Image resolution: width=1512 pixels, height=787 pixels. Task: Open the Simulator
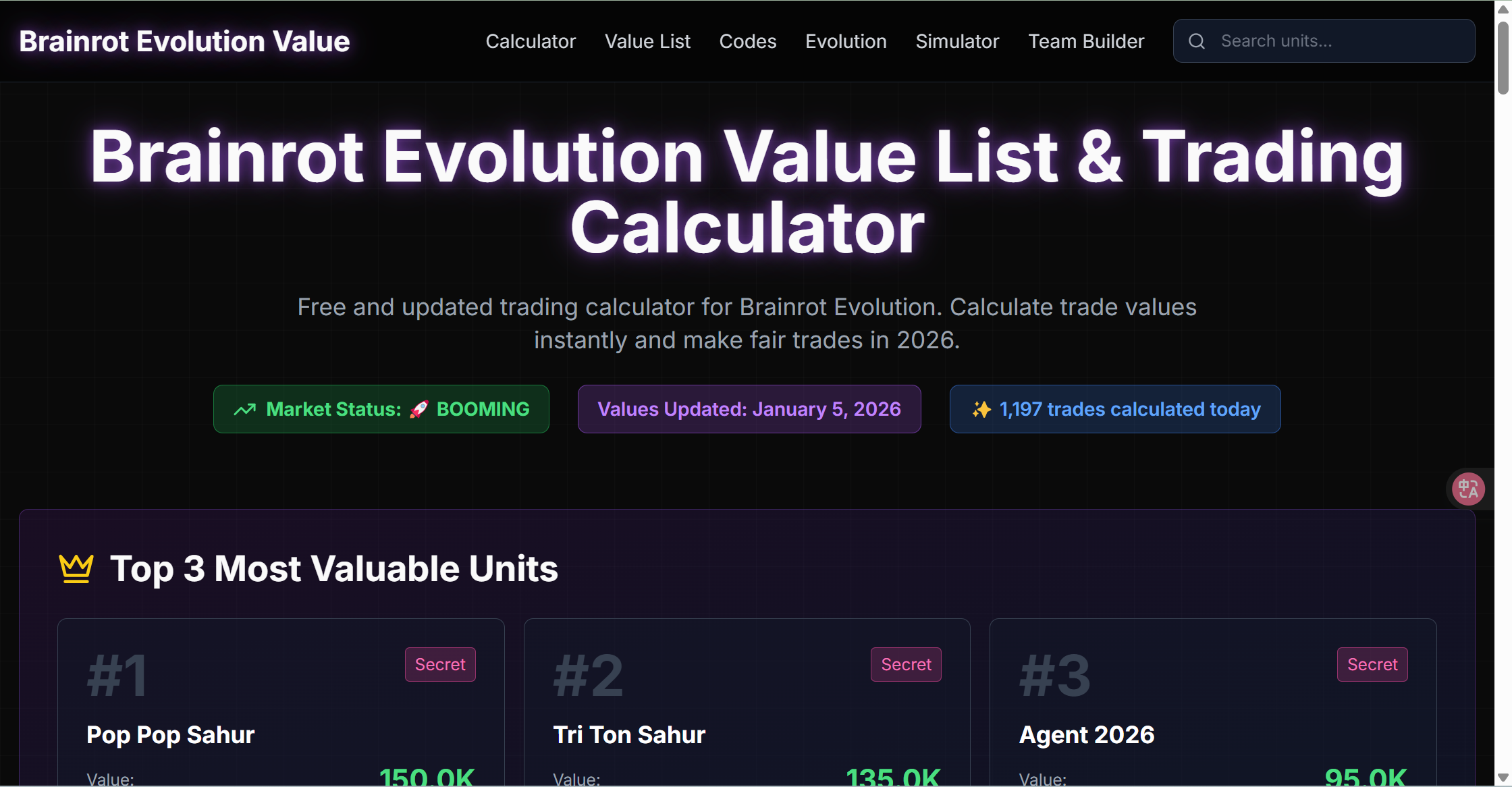pyautogui.click(x=957, y=40)
